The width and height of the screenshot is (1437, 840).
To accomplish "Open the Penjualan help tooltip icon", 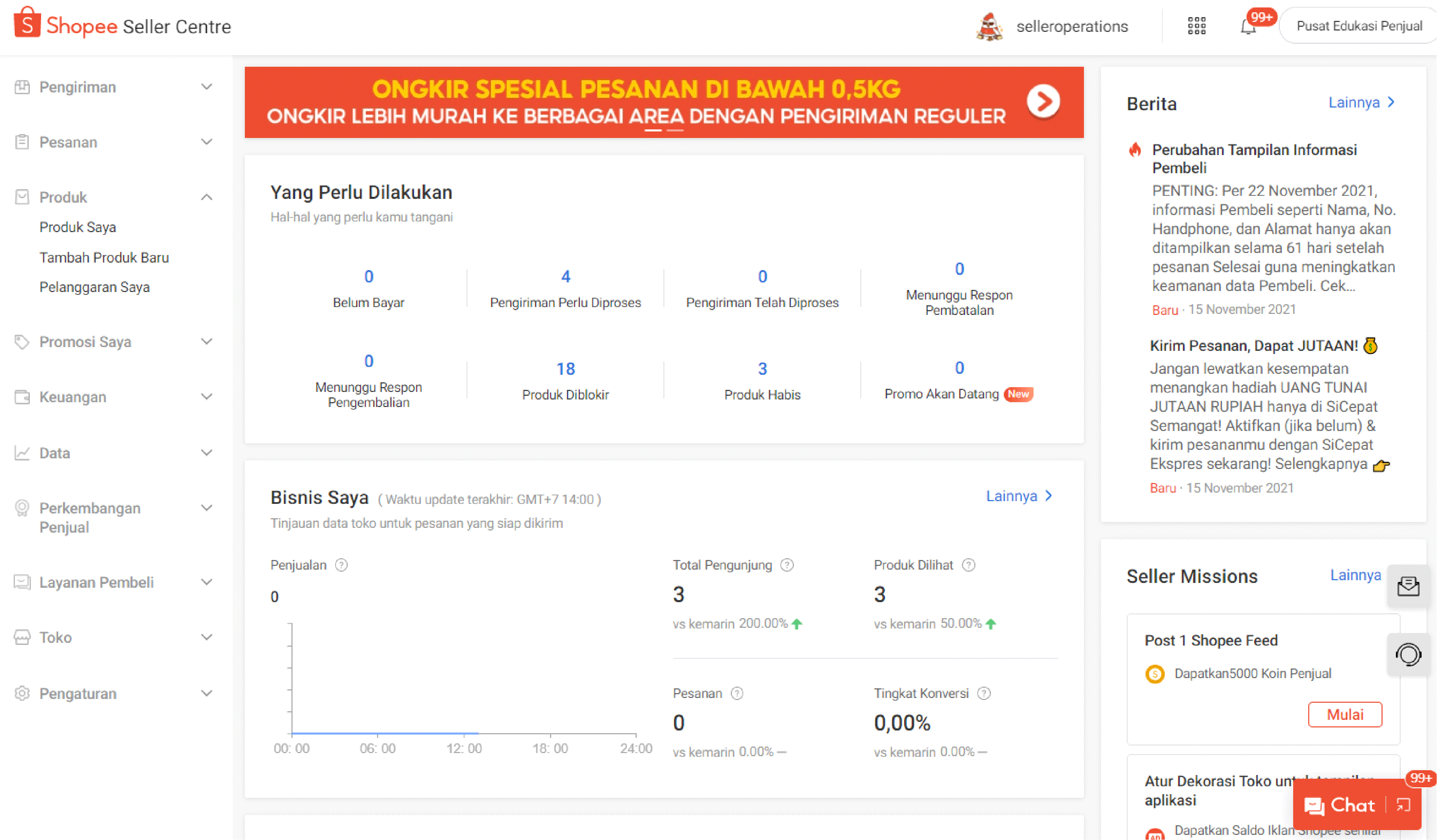I will point(341,565).
